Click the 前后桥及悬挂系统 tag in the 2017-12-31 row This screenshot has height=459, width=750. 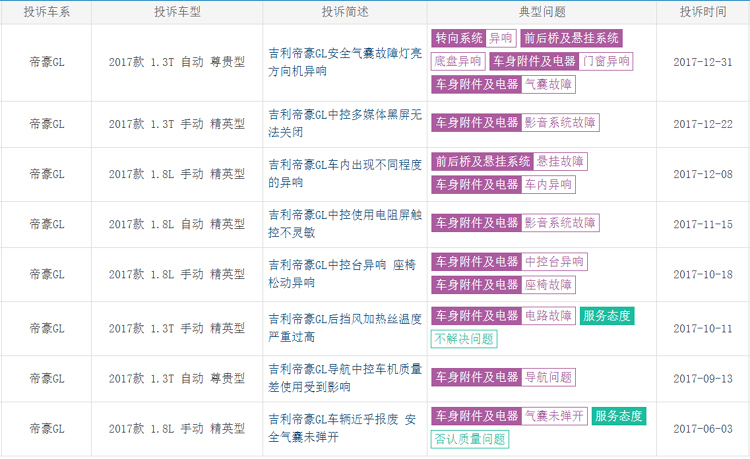(572, 38)
